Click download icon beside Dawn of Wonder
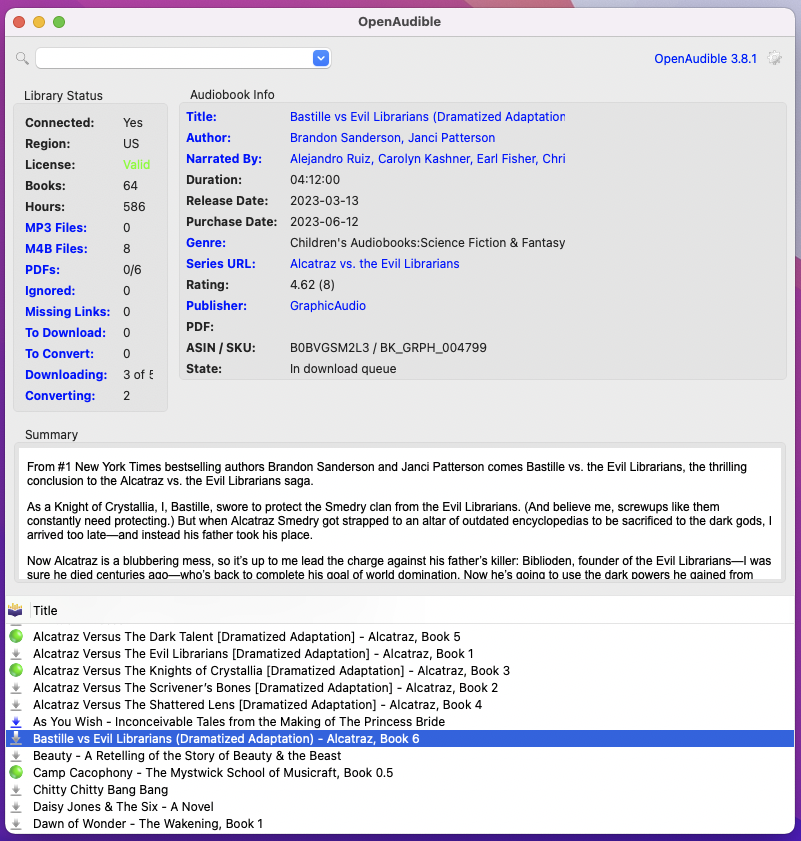The width and height of the screenshot is (801, 841). (16, 824)
